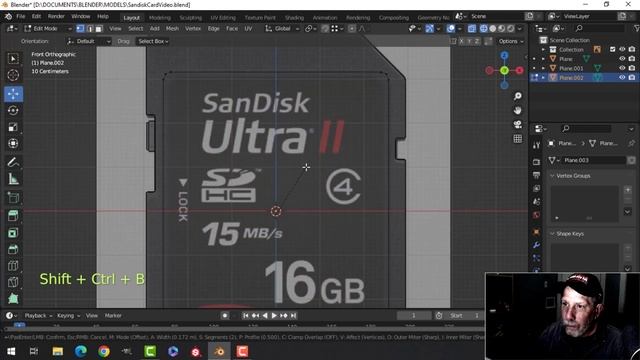
Task: Open the Playback dropdown in timeline
Action: pos(38,316)
